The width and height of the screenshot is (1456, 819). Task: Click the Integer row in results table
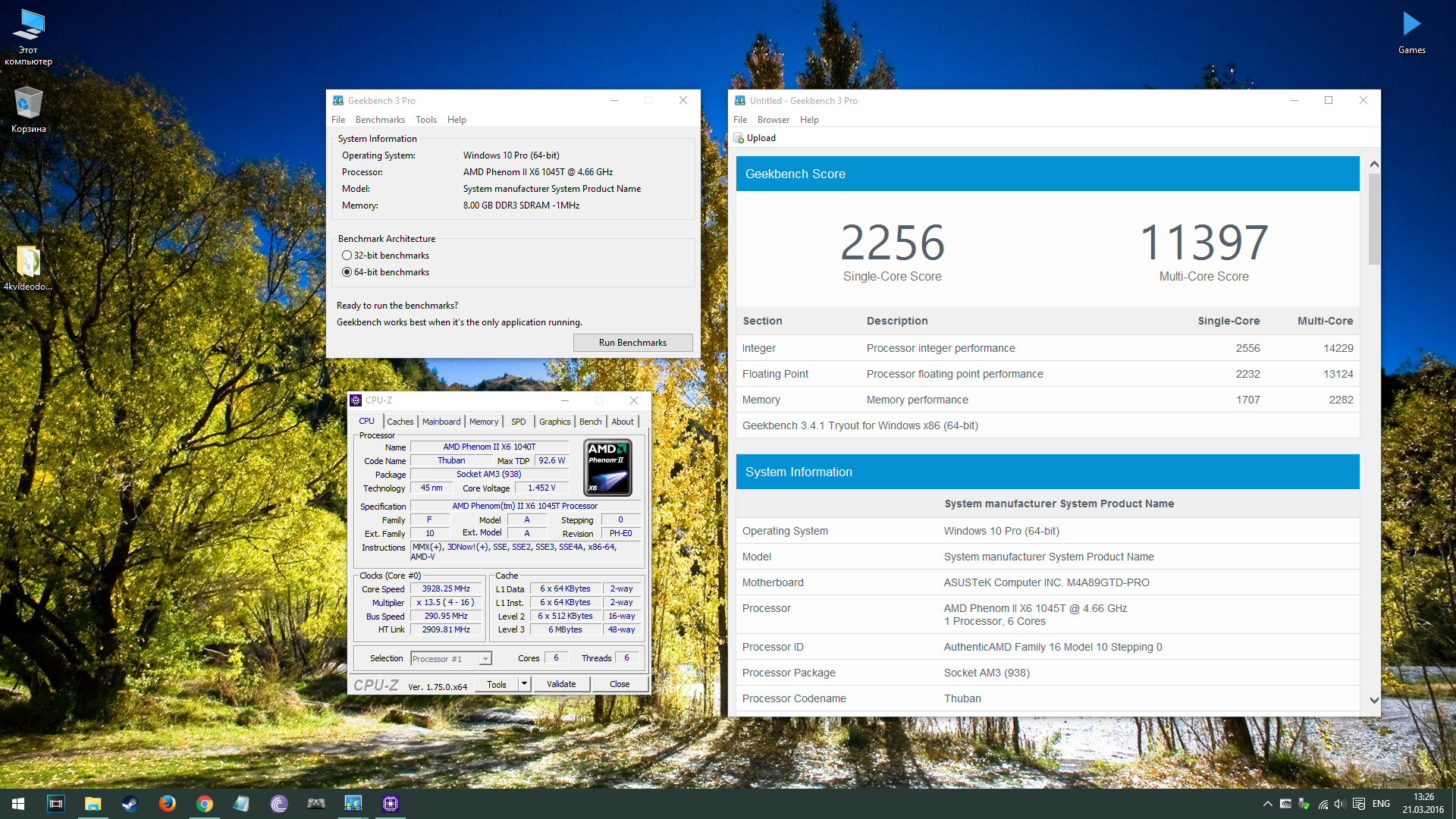pos(1047,348)
